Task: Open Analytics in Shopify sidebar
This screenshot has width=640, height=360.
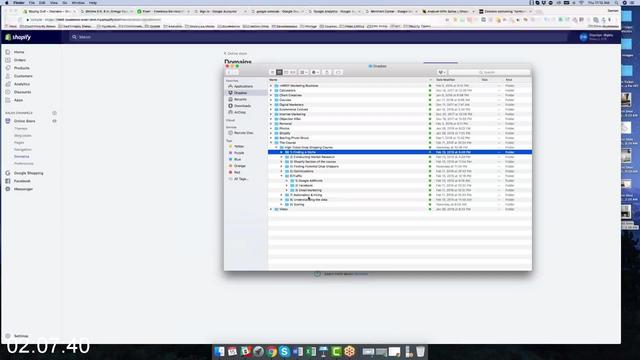Action: click(x=22, y=84)
